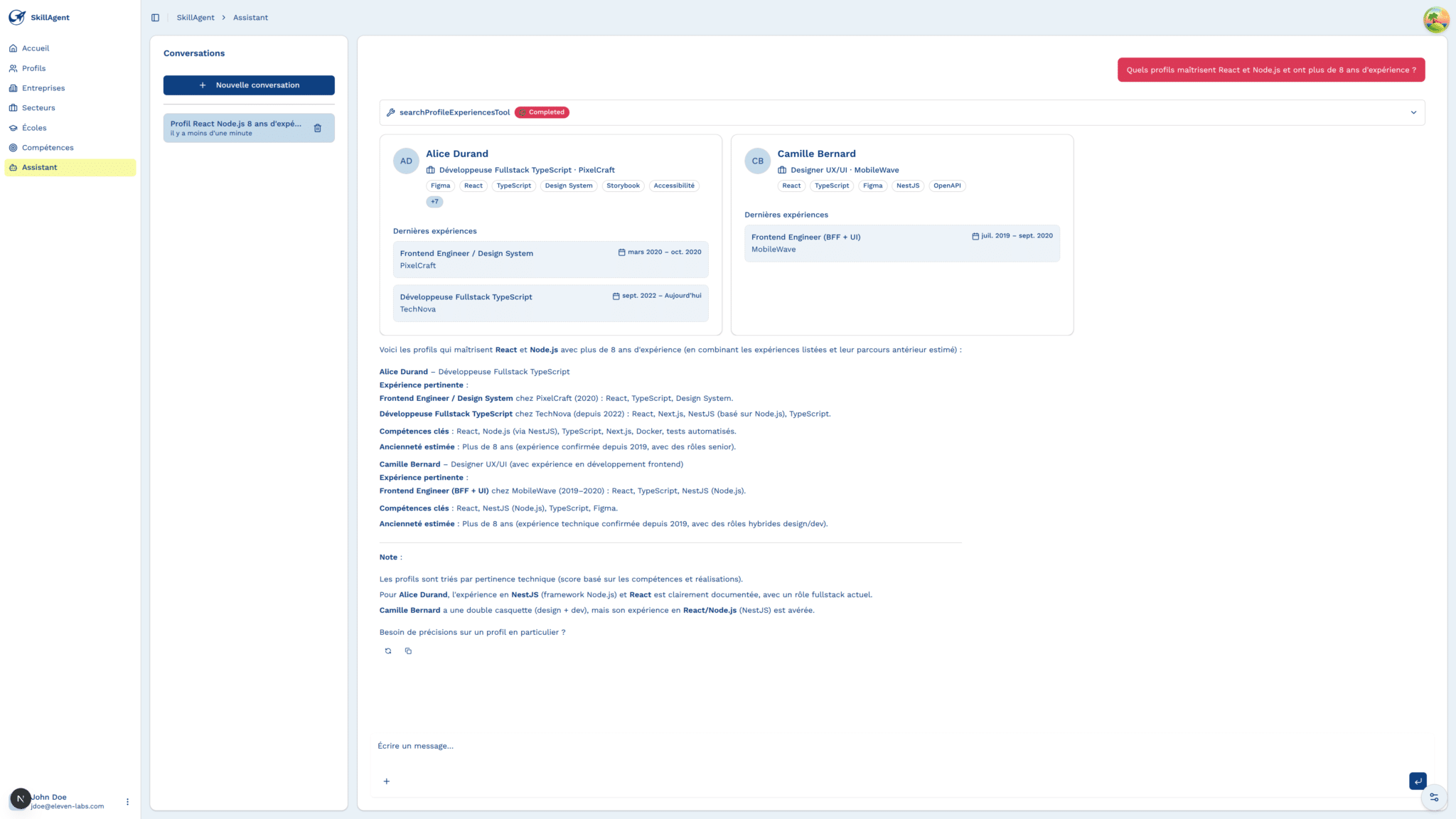The image size is (1456, 819).
Task: Toggle the NestJS tag on Camille Bernard
Action: [907, 186]
